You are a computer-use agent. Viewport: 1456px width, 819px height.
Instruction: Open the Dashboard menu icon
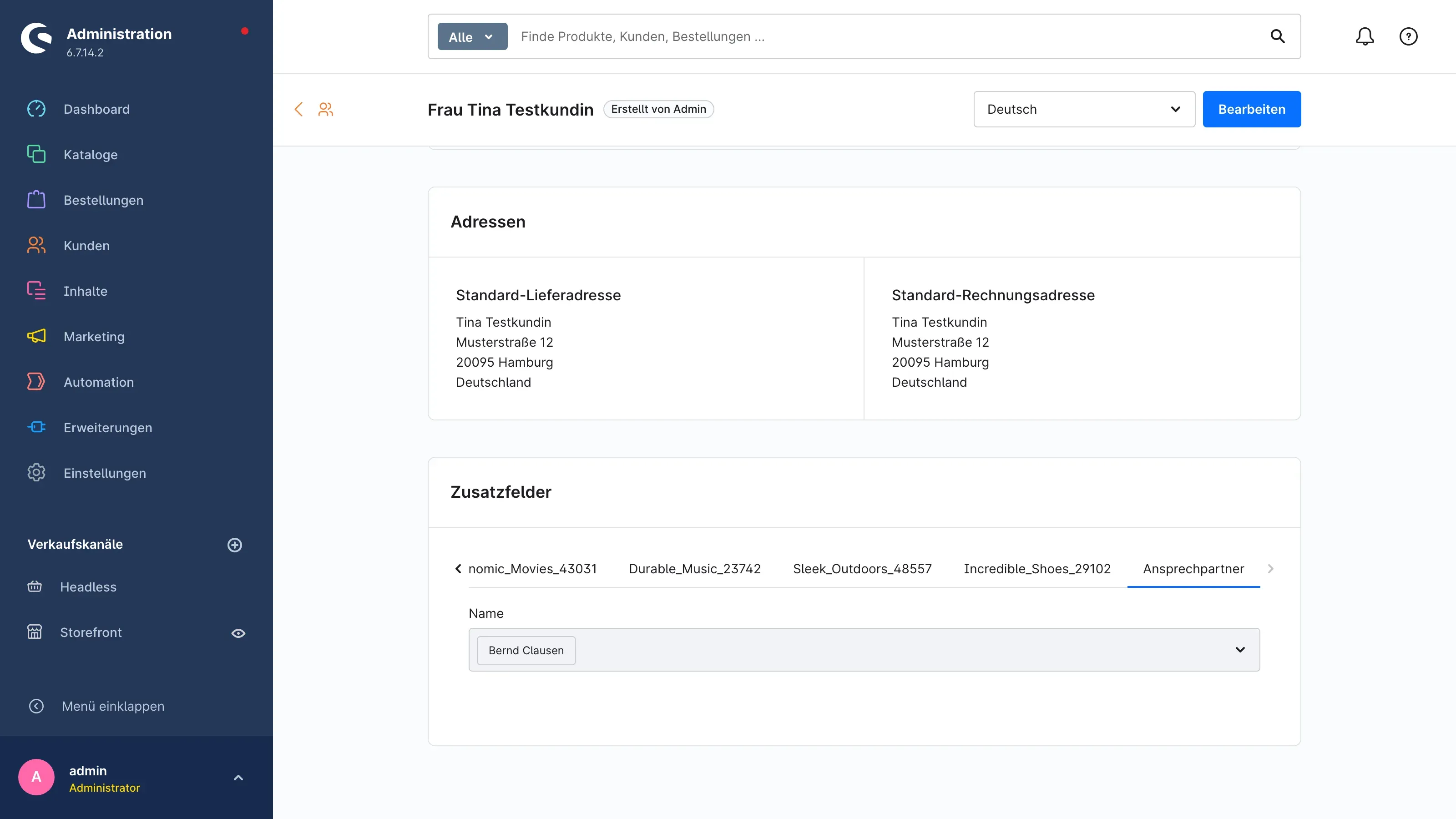pos(36,109)
